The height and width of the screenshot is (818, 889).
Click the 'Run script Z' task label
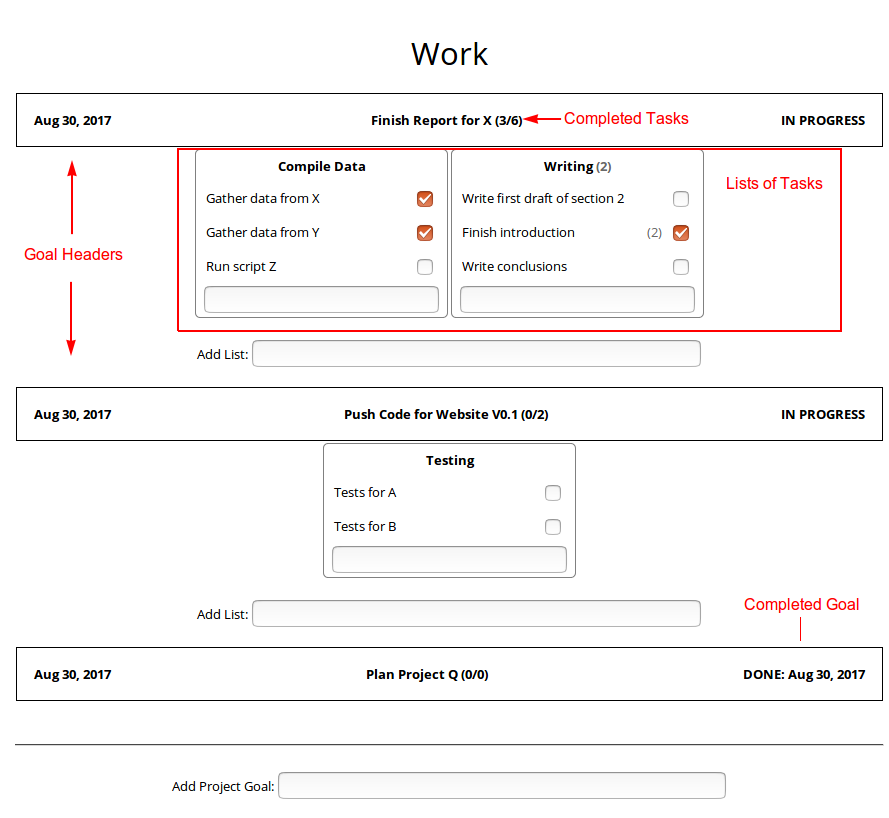click(x=241, y=267)
